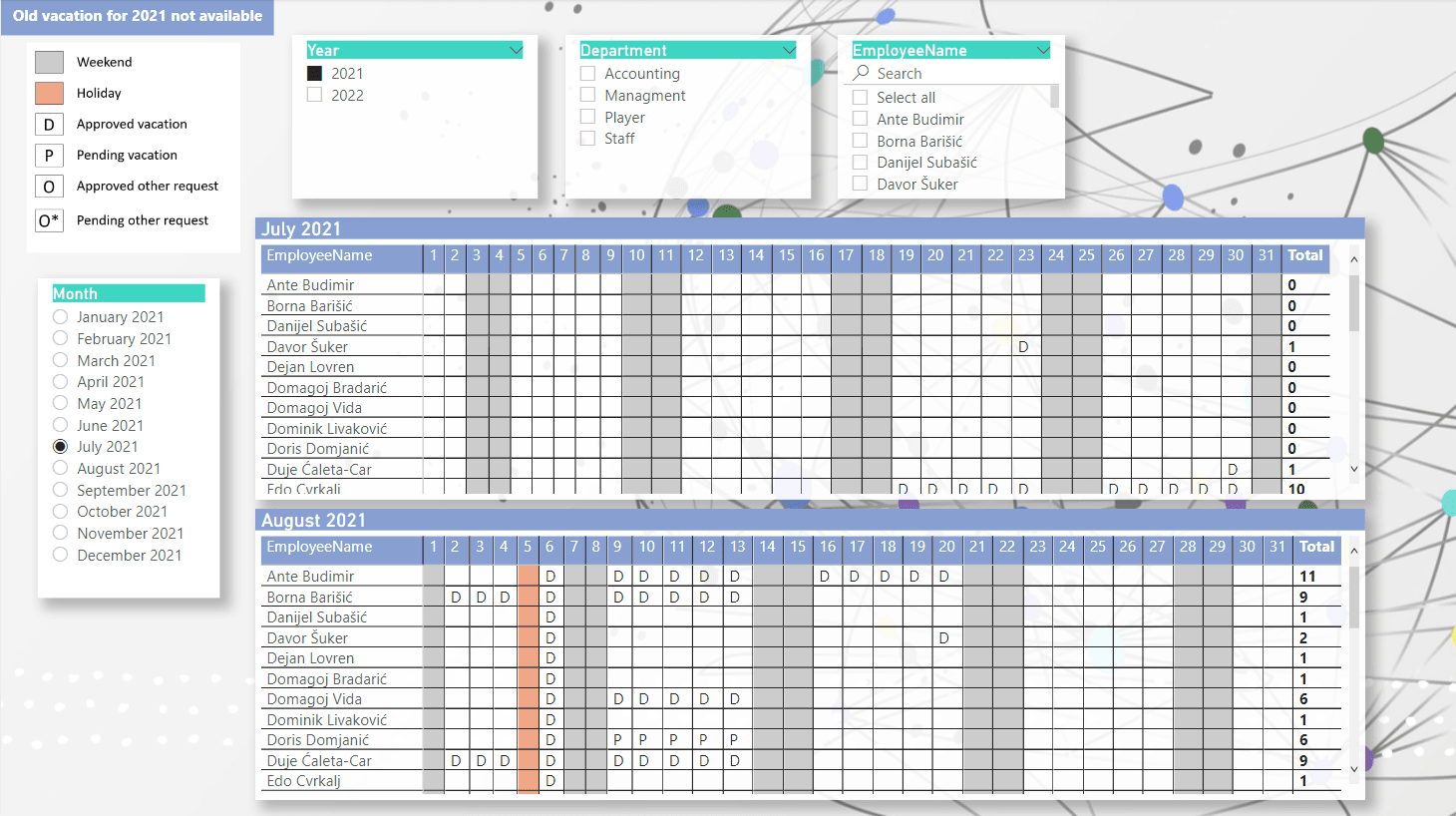Tick the Accounting department checkbox
Viewport: 1456px width, 816px height.
pos(587,74)
